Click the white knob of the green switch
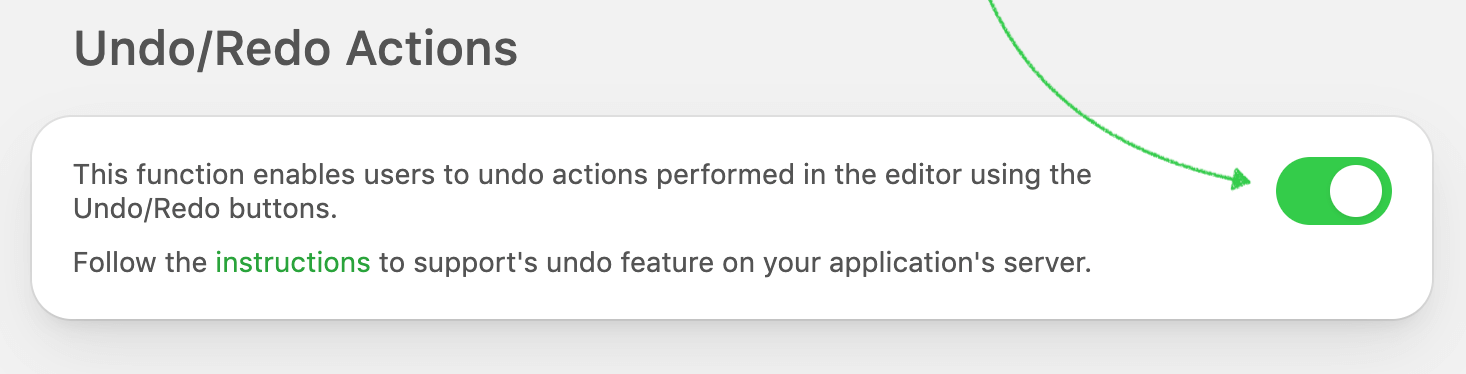 [1356, 191]
